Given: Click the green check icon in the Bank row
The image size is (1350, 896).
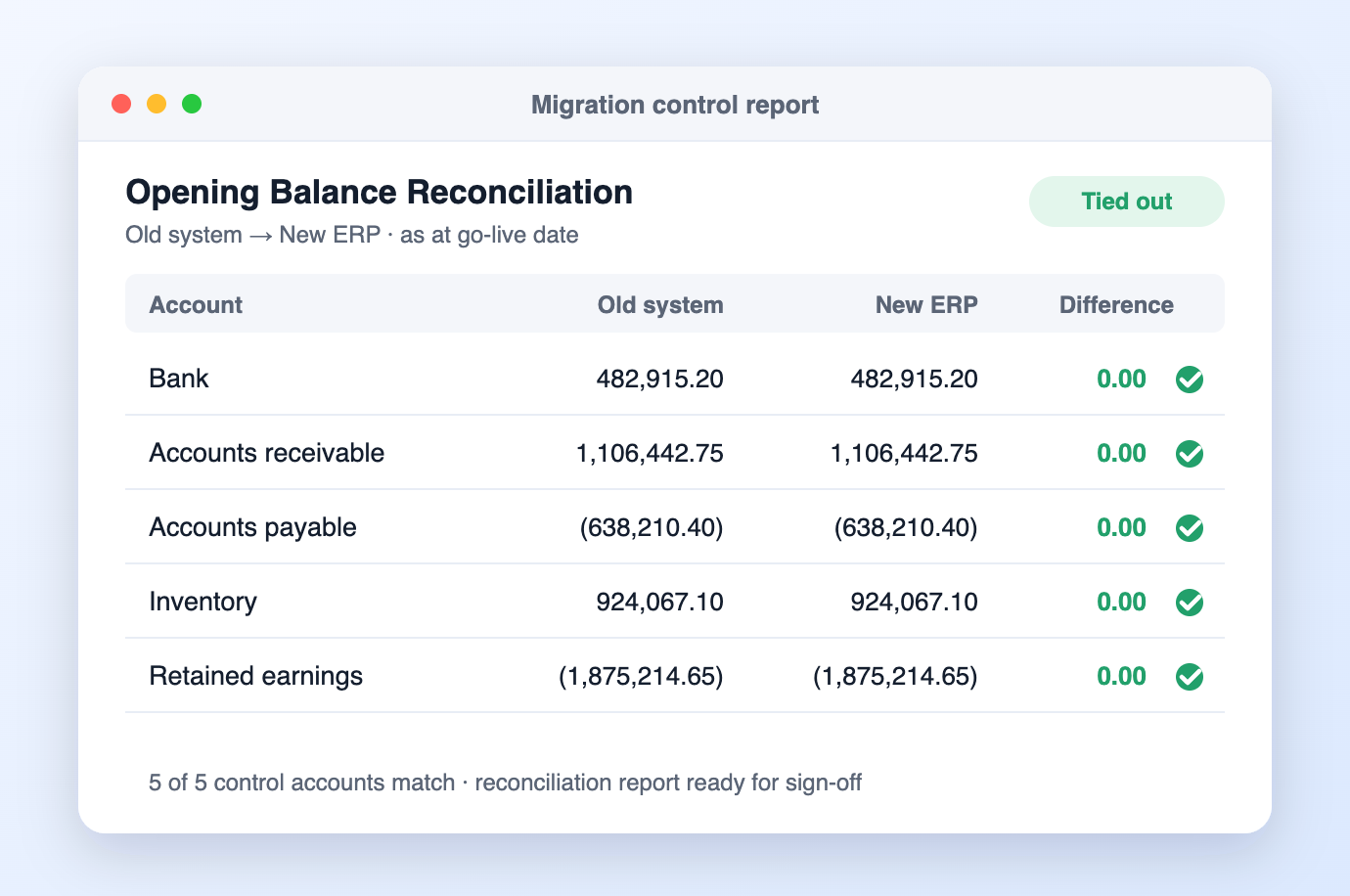Looking at the screenshot, I should [1190, 380].
